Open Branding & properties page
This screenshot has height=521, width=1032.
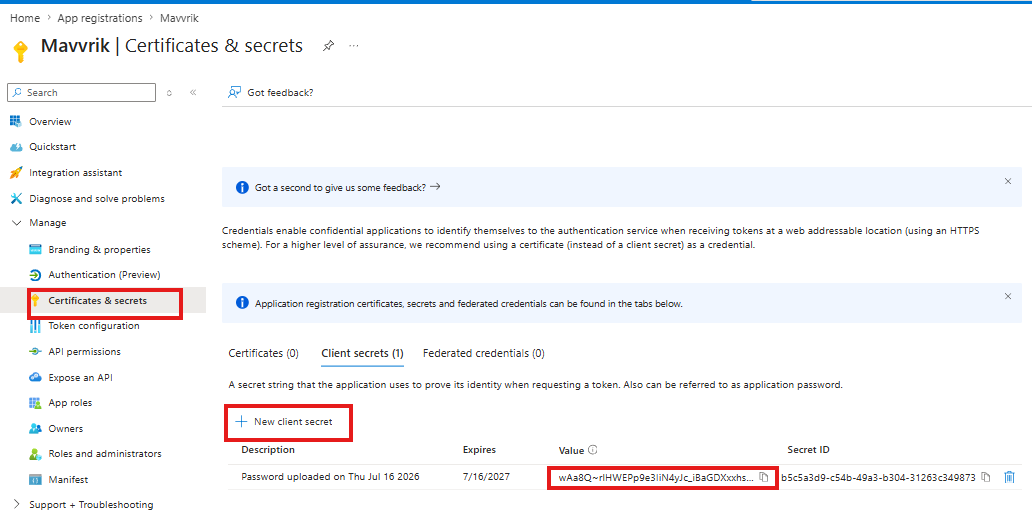tap(99, 249)
